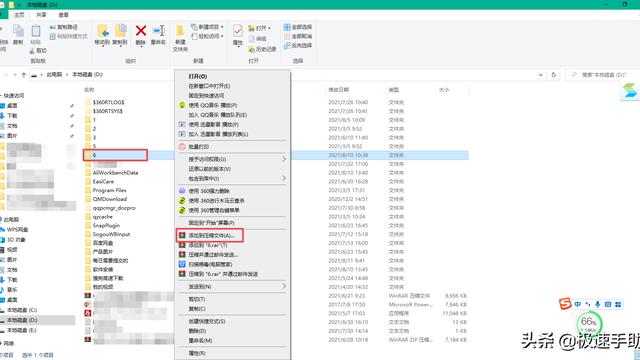This screenshot has height=360, width=640.
Task: Click the Copy icon in the ribbon
Action: (x=18, y=31)
